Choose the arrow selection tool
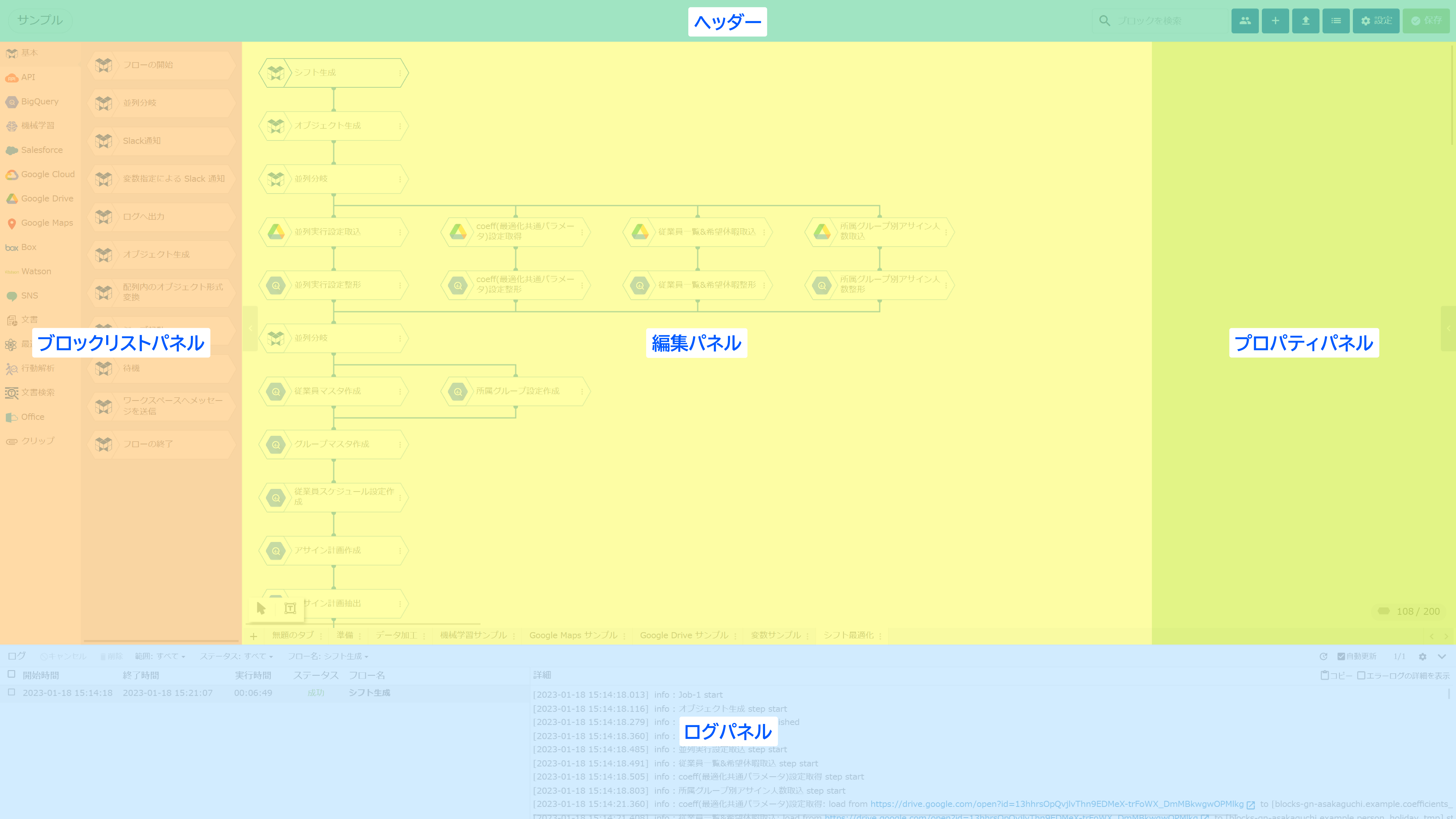Screen dimensions: 1456x819 261,608
